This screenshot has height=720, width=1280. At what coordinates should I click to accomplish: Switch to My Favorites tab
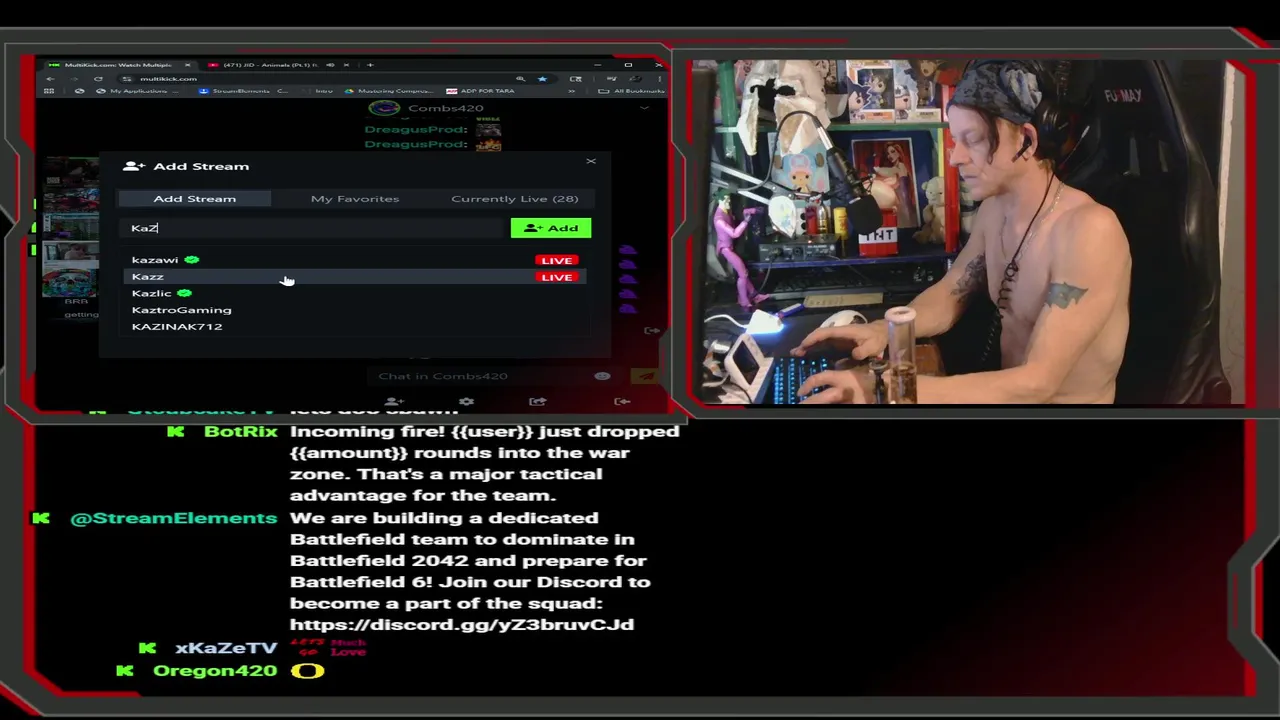tap(354, 199)
